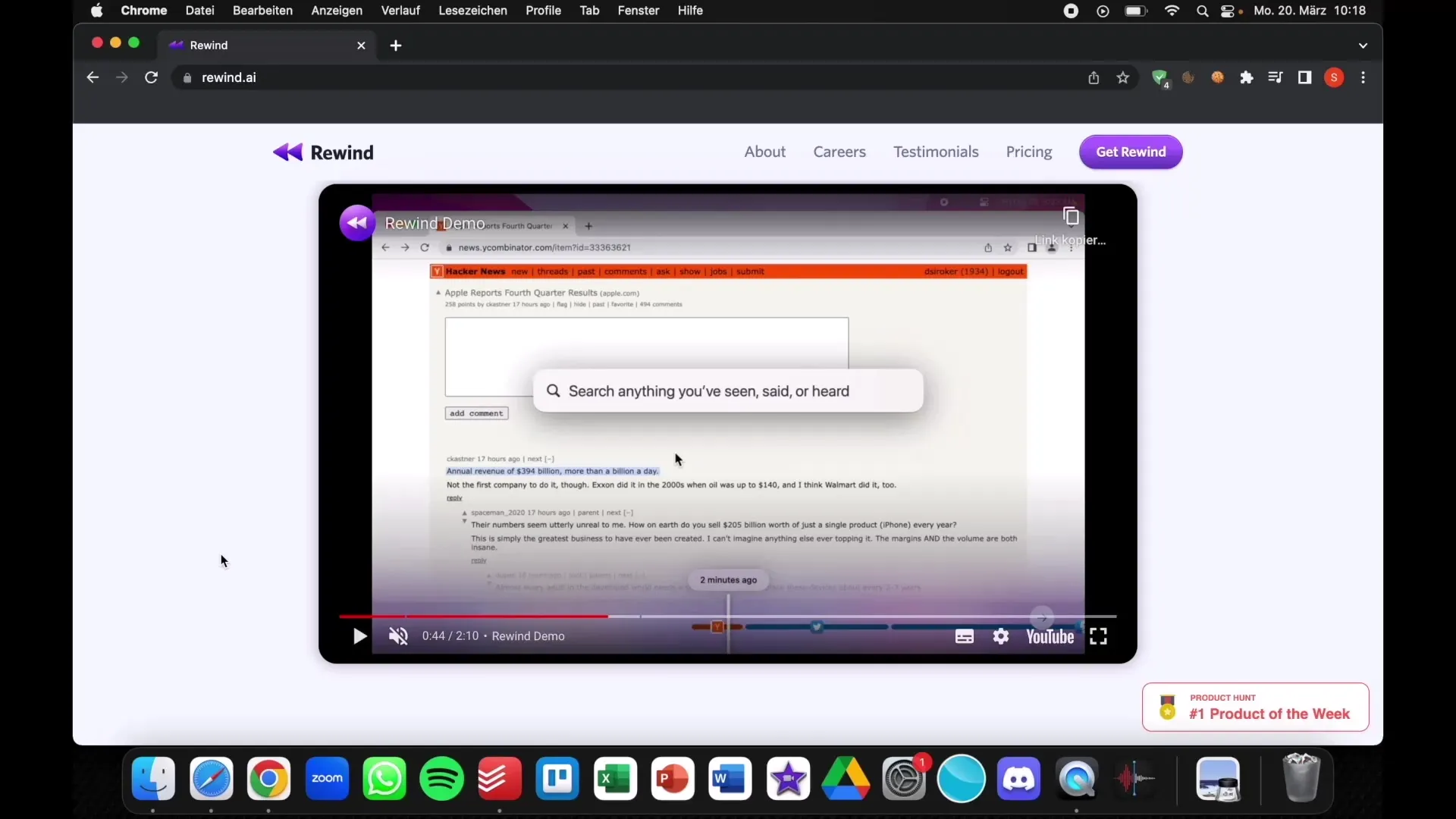Open Zoom from the Dock
The image size is (1456, 819).
pyautogui.click(x=327, y=779)
